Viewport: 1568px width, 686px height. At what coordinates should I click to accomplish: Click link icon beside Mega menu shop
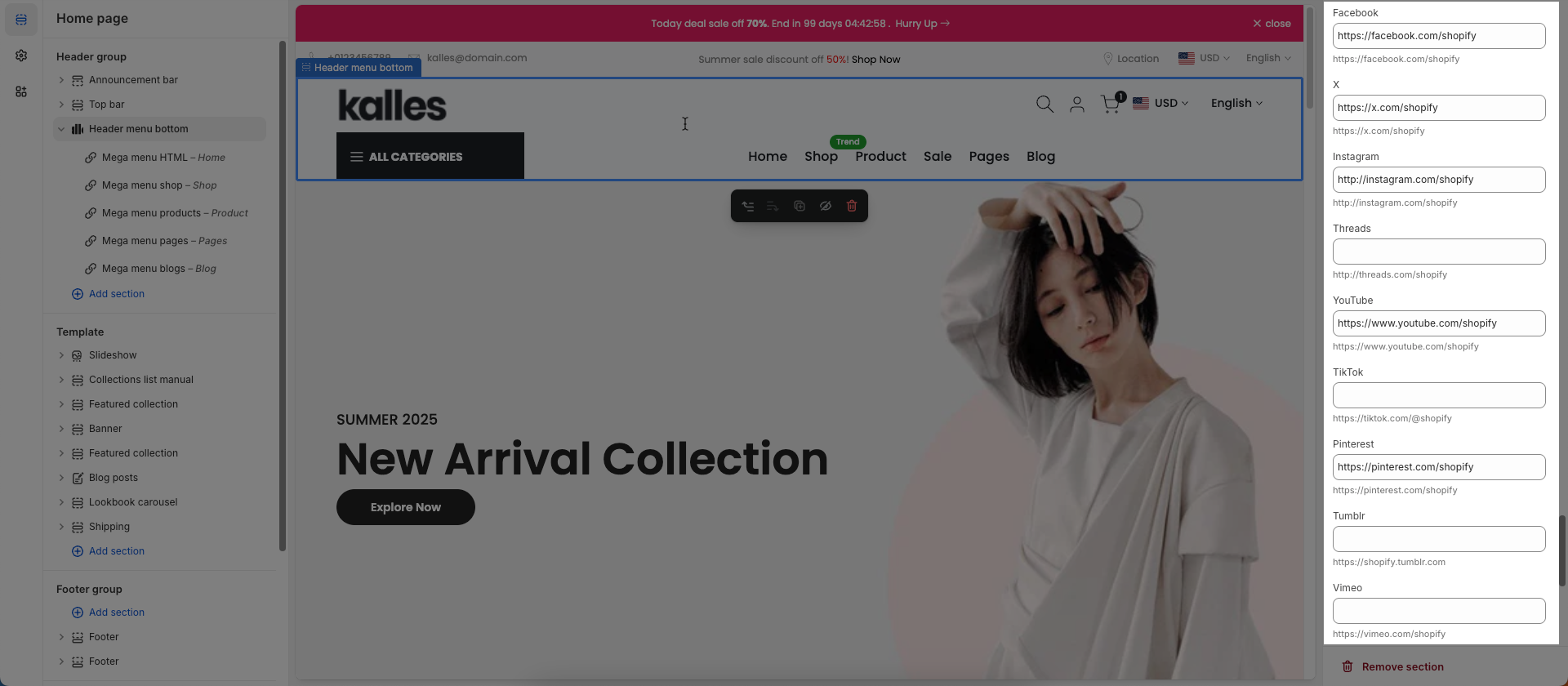click(91, 185)
